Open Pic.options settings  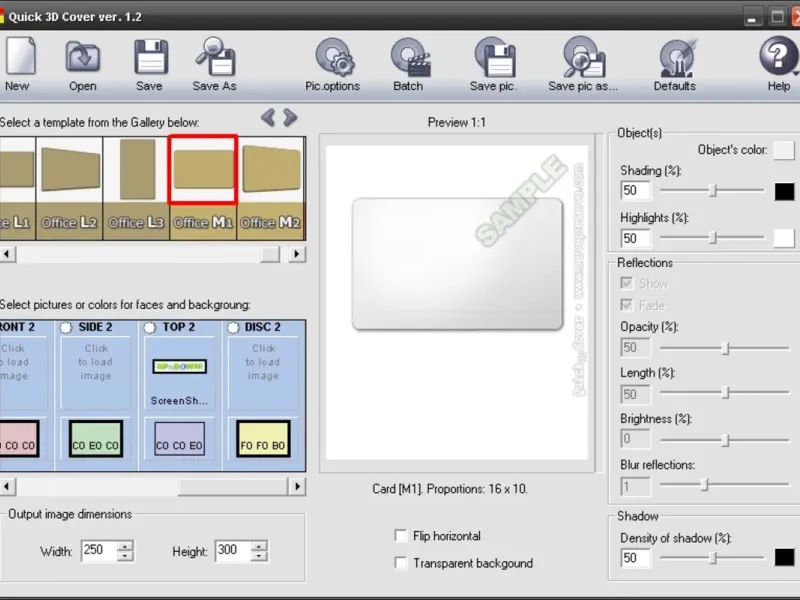tap(334, 57)
